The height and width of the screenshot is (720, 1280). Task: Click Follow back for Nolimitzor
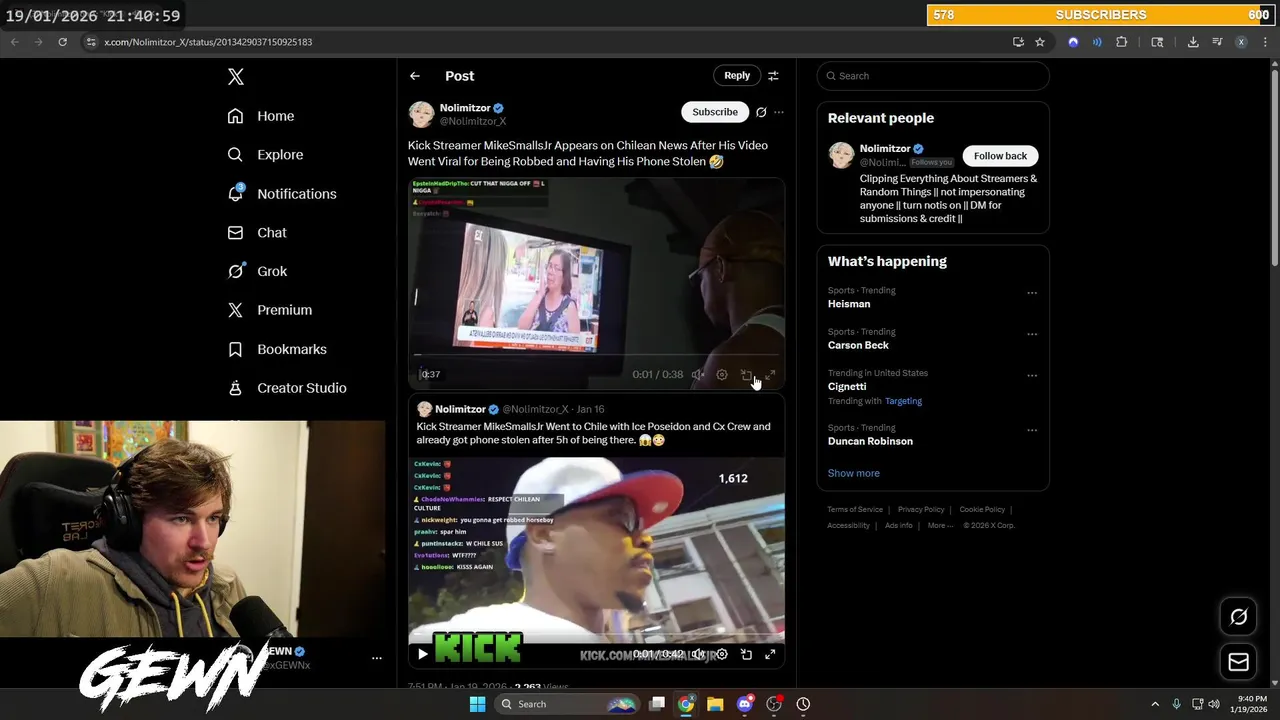point(1000,156)
